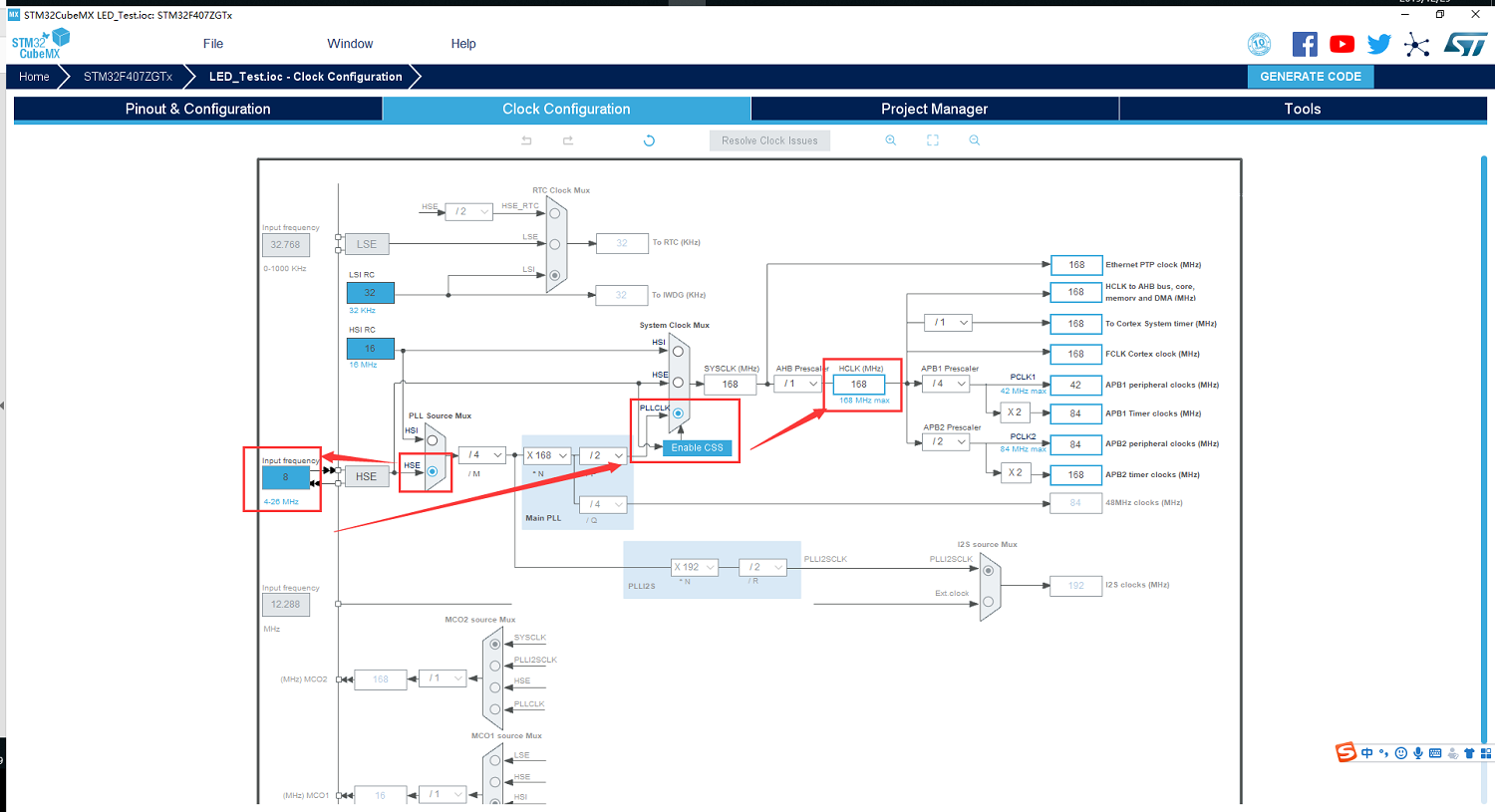Open the HSE_RTC /2 divider dropdown
Screen dimensions: 1495x812
pyautogui.click(x=469, y=211)
